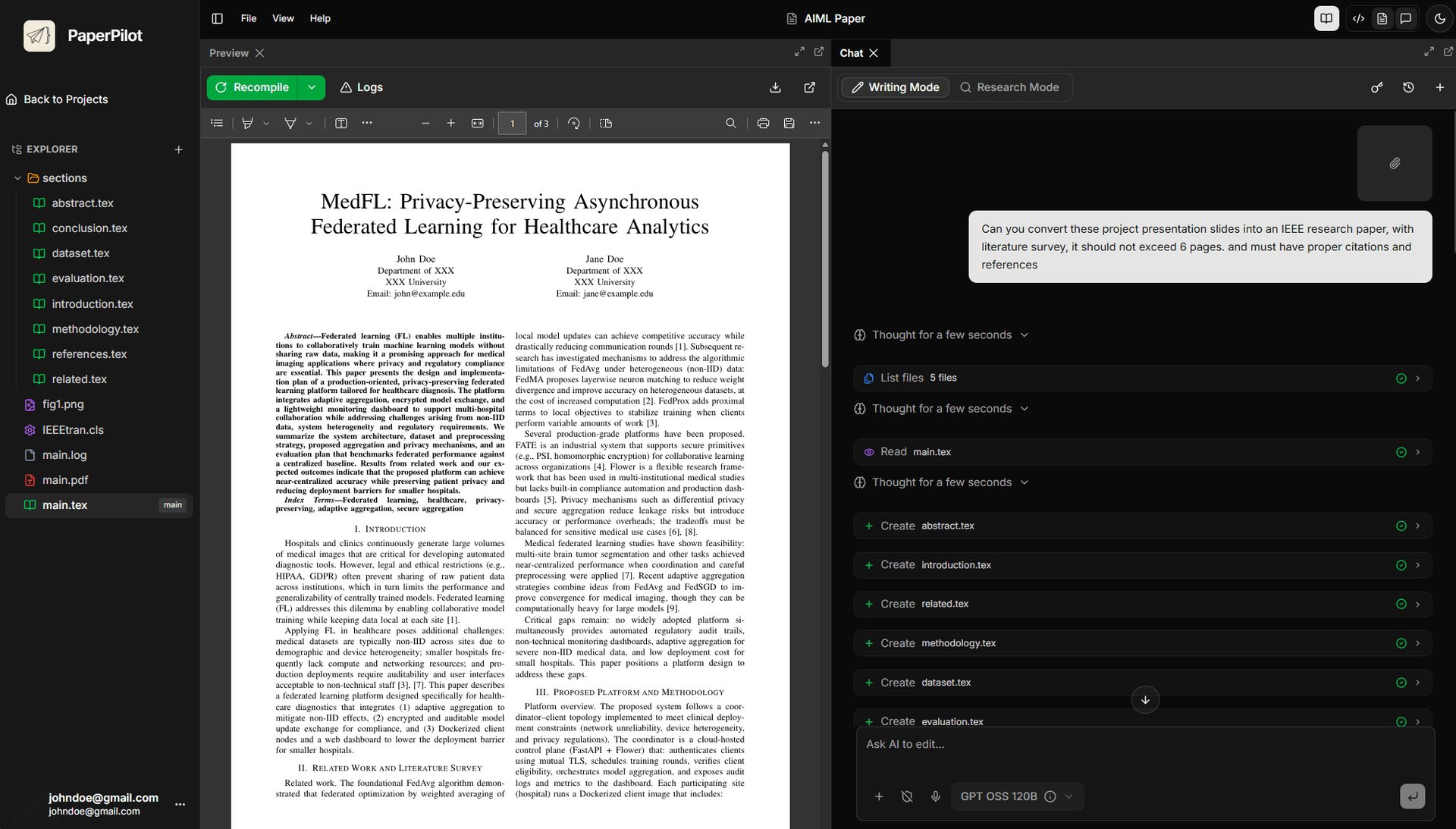Viewport: 1456px width, 829px height.
Task: Open the attachment paperclip in the chat panel
Action: point(1394,163)
